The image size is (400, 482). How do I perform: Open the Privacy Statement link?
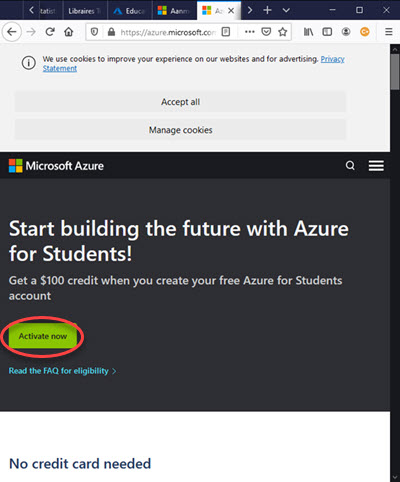pyautogui.click(x=193, y=64)
